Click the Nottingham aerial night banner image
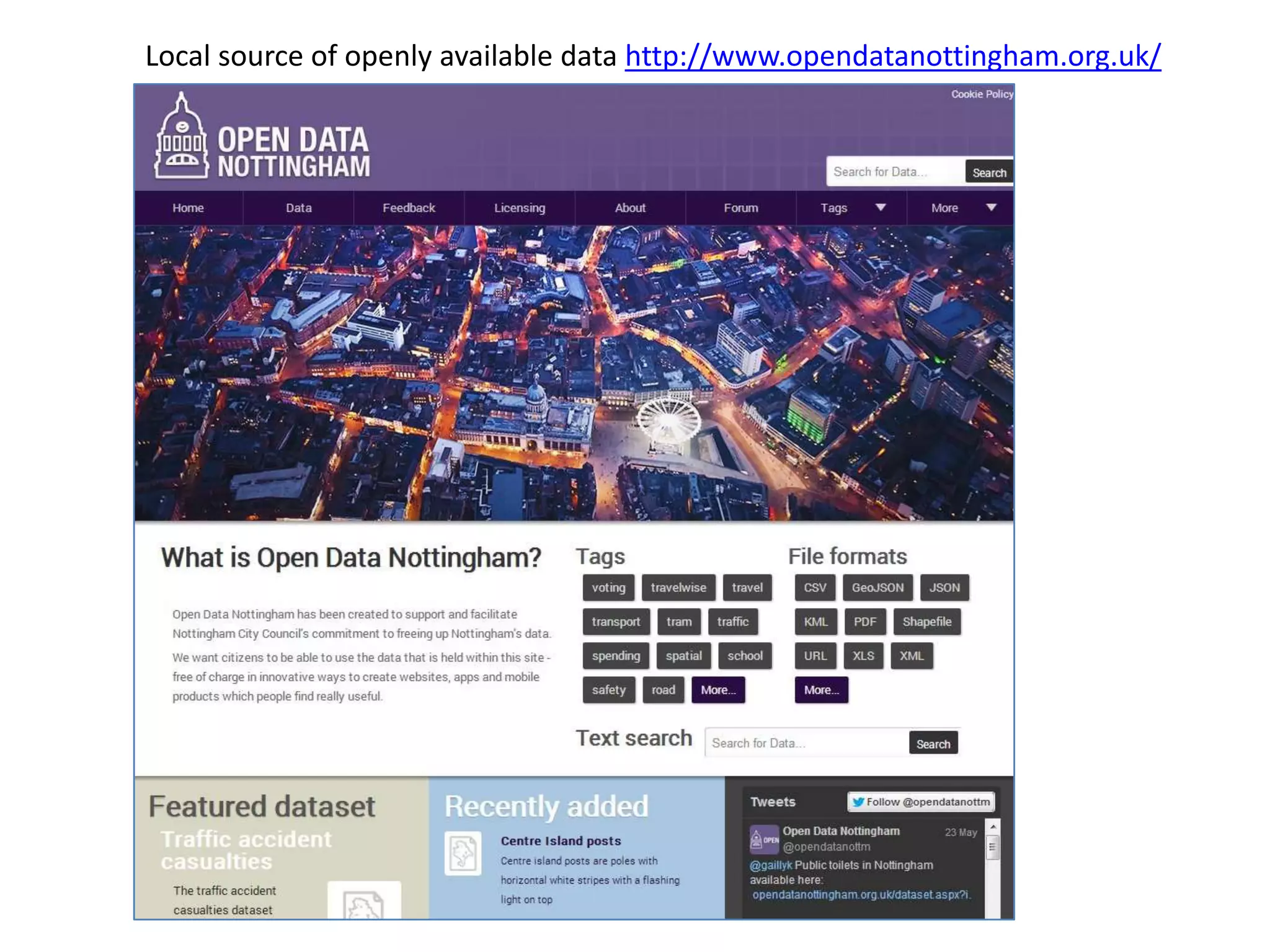The image size is (1270, 952). 574,373
